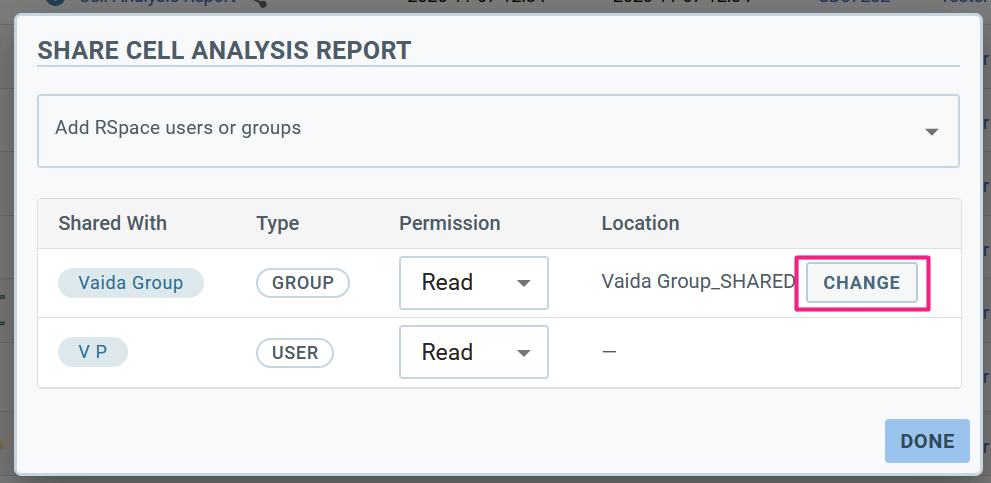Click the USER type badge
Screen dimensions: 991x483
[x=295, y=352]
